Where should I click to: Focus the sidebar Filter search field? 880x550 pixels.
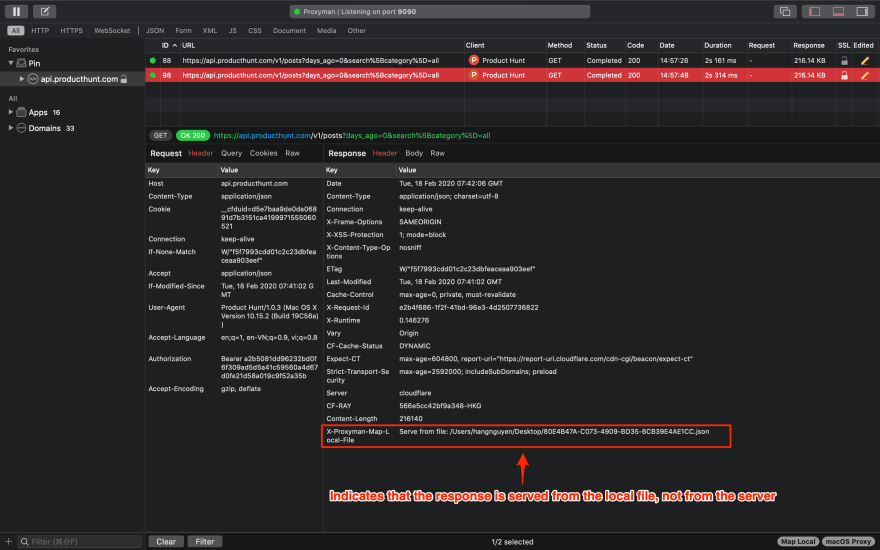[x=80, y=542]
